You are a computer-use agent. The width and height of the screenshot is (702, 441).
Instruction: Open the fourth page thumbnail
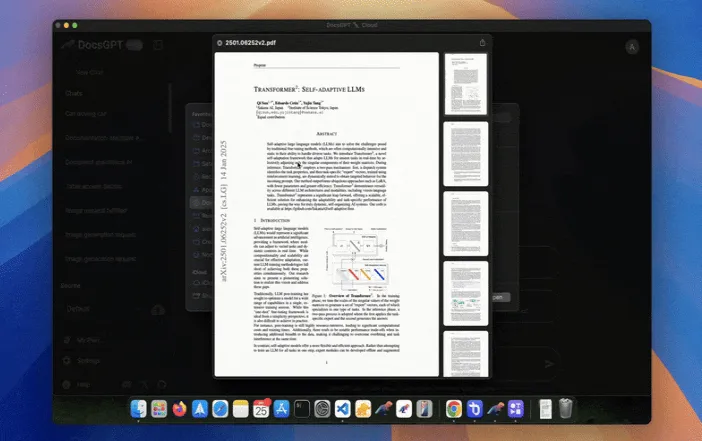[465, 292]
